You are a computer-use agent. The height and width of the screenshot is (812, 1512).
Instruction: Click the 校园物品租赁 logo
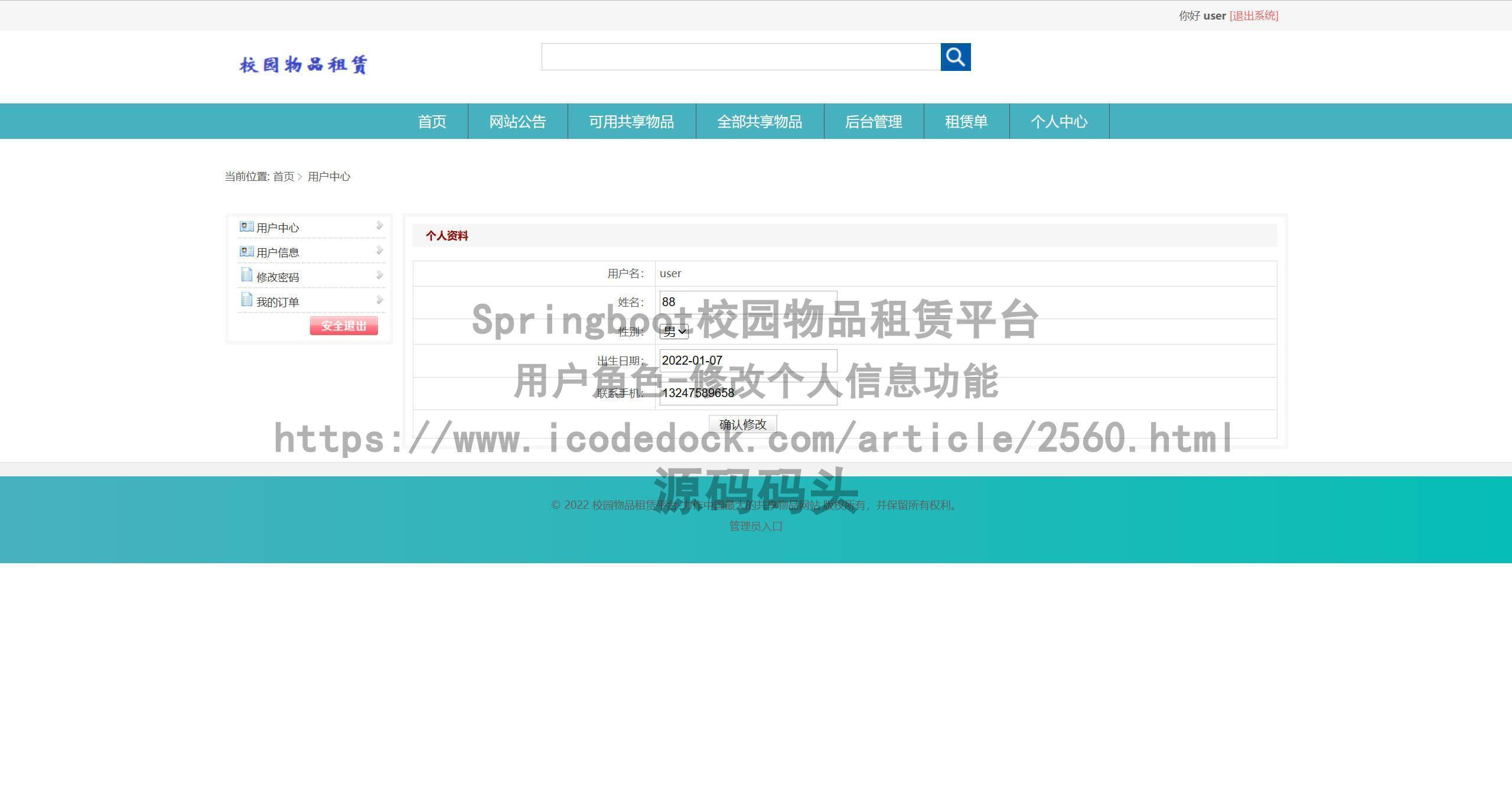click(303, 65)
